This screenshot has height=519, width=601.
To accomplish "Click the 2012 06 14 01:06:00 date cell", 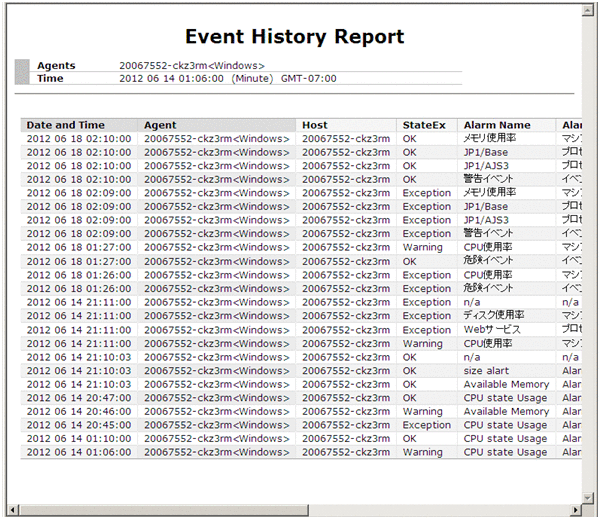I will 78,452.
